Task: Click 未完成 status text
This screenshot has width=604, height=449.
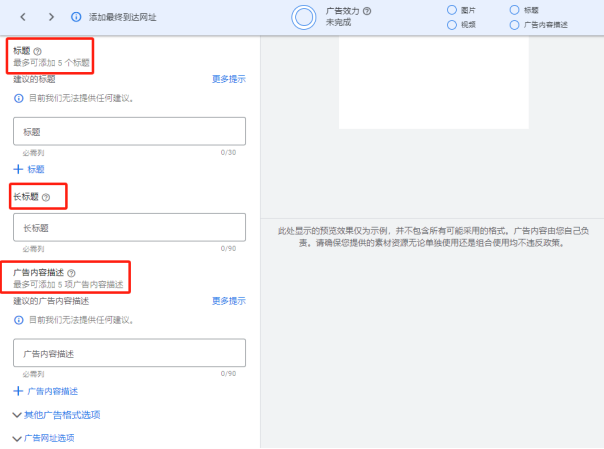Action: [338, 22]
